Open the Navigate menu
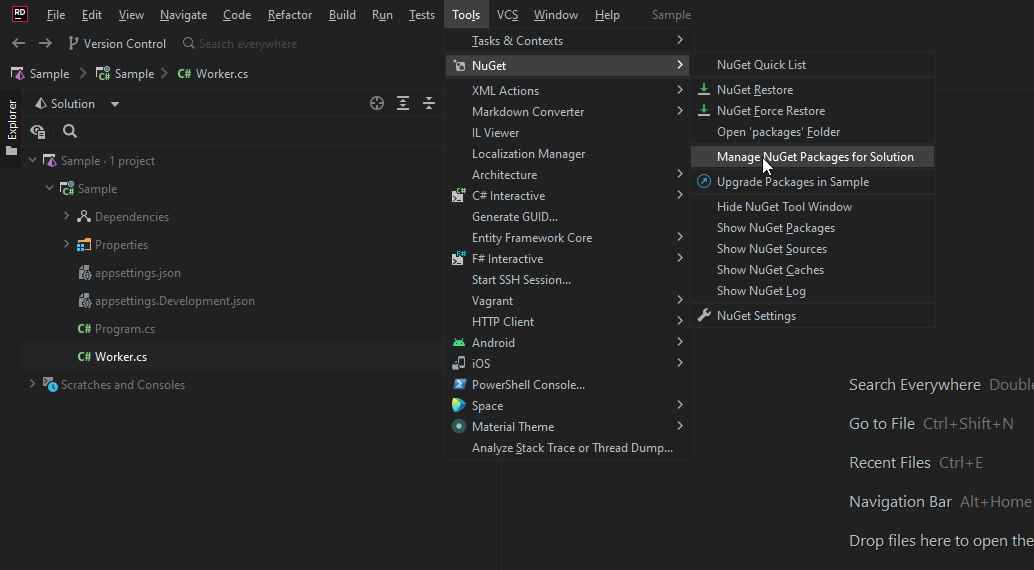1034x570 pixels. tap(183, 15)
